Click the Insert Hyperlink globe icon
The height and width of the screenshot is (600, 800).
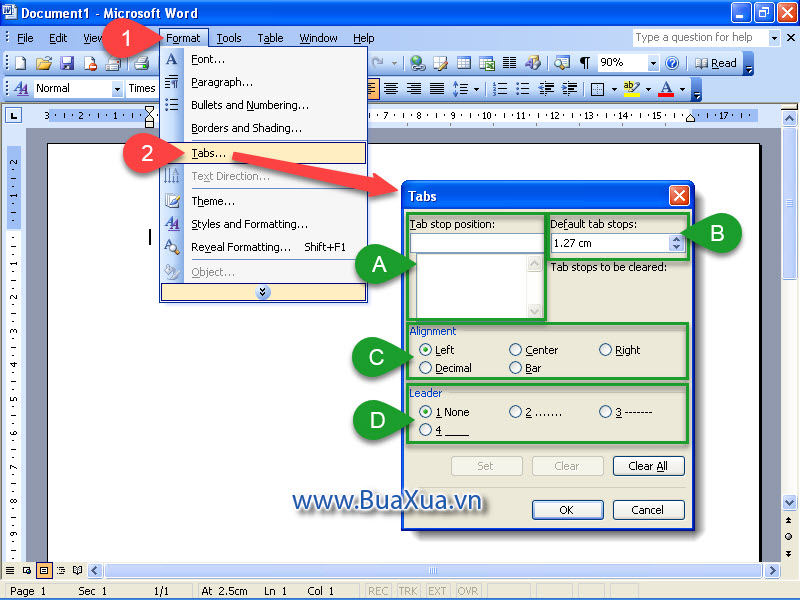[417, 63]
